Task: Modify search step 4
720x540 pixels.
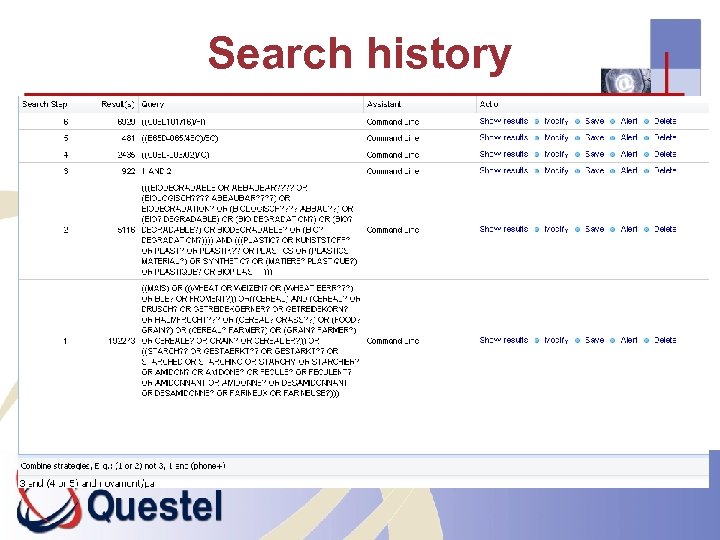Action: click(556, 154)
